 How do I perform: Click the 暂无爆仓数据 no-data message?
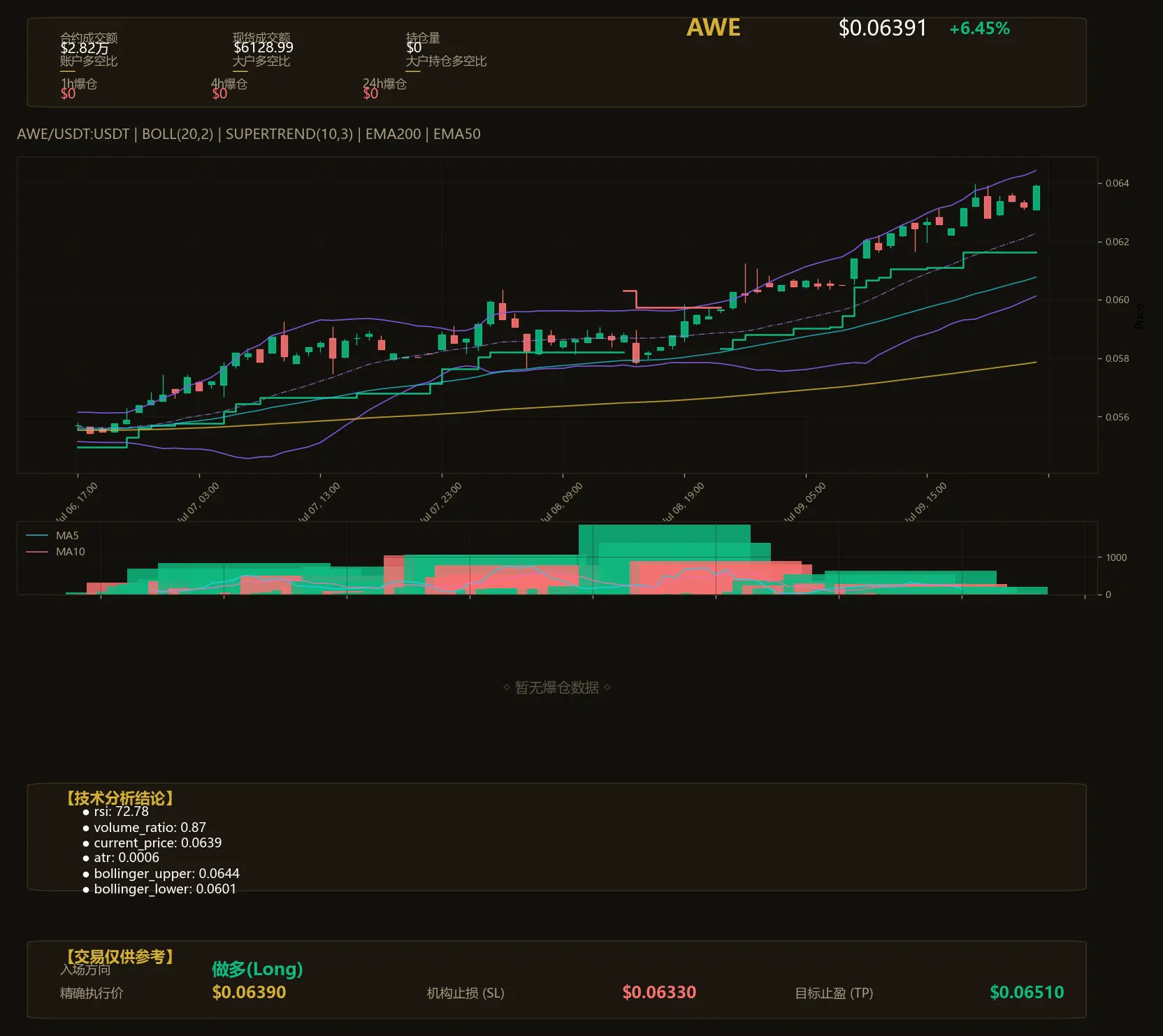557,688
